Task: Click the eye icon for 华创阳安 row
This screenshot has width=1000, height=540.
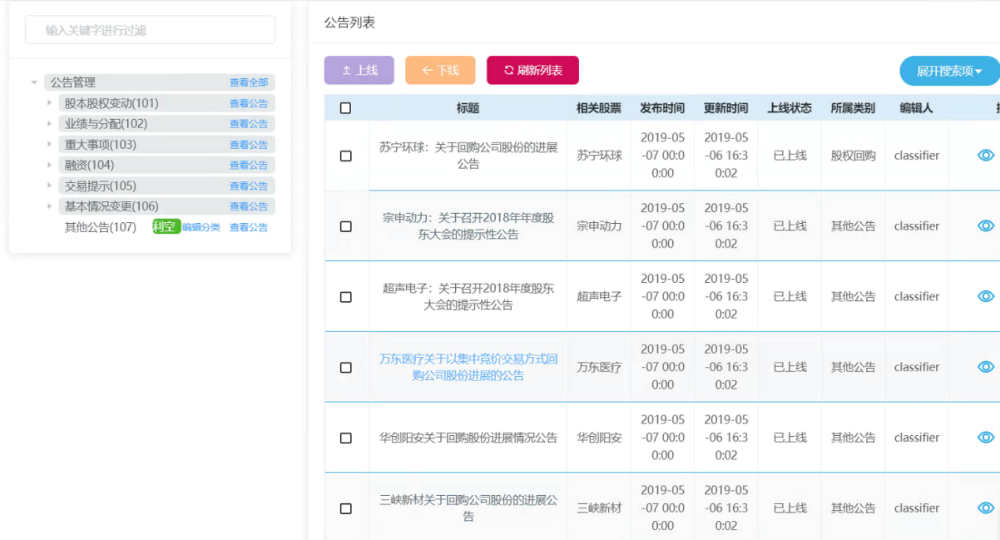Action: point(985,437)
